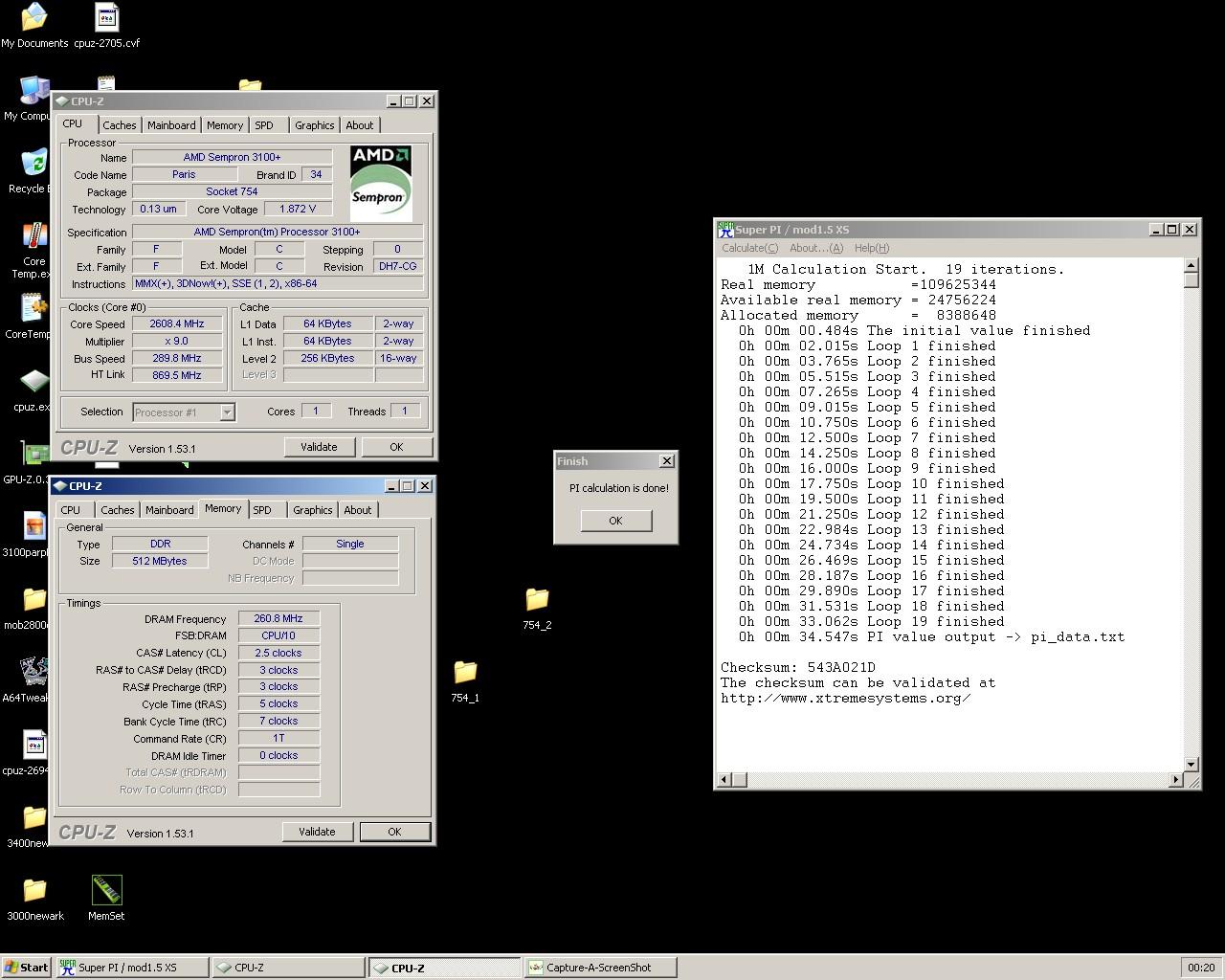Click the bottom CPU-Z window title icon
The image size is (1225, 980).
point(59,486)
